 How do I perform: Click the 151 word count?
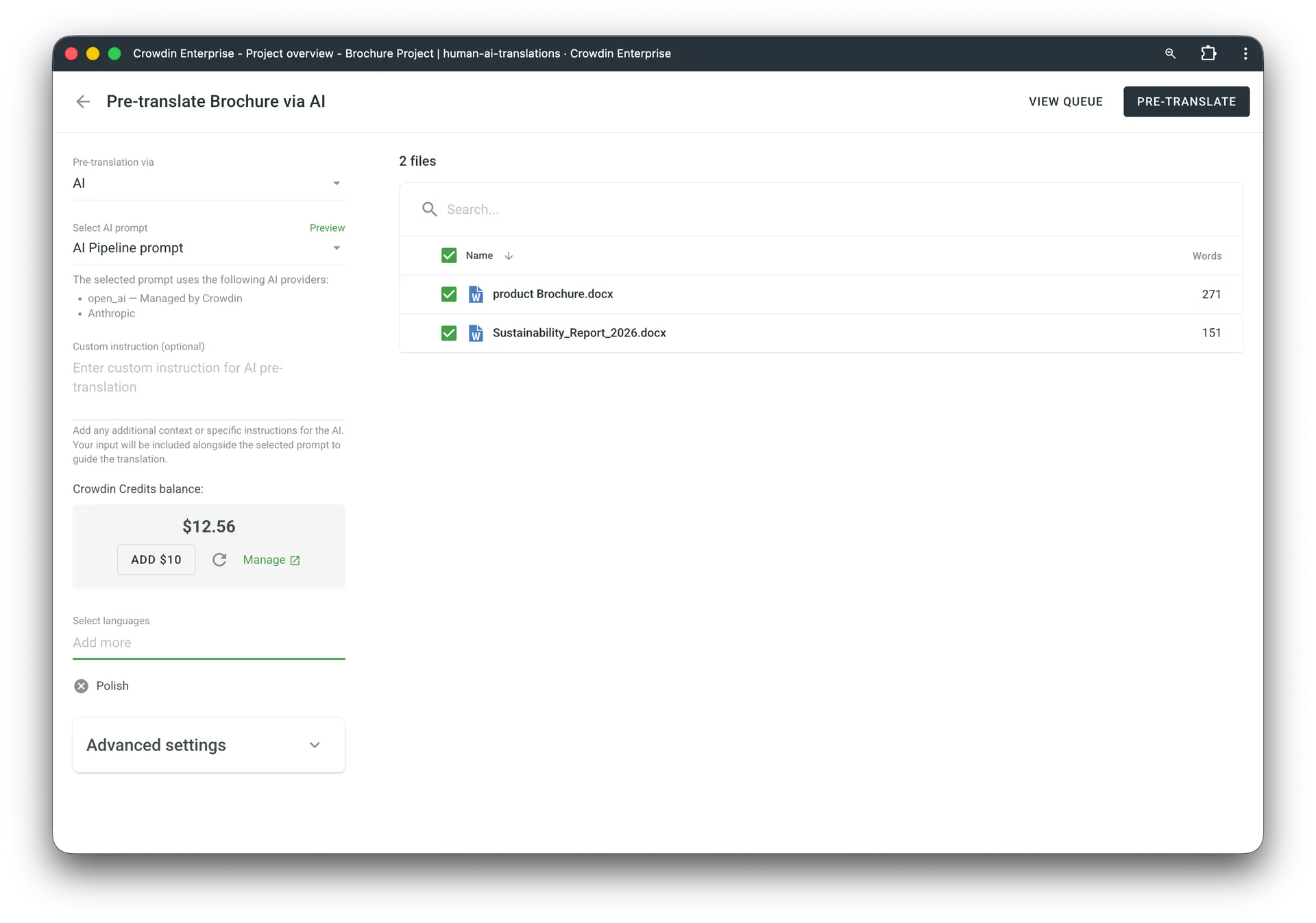pos(1211,333)
